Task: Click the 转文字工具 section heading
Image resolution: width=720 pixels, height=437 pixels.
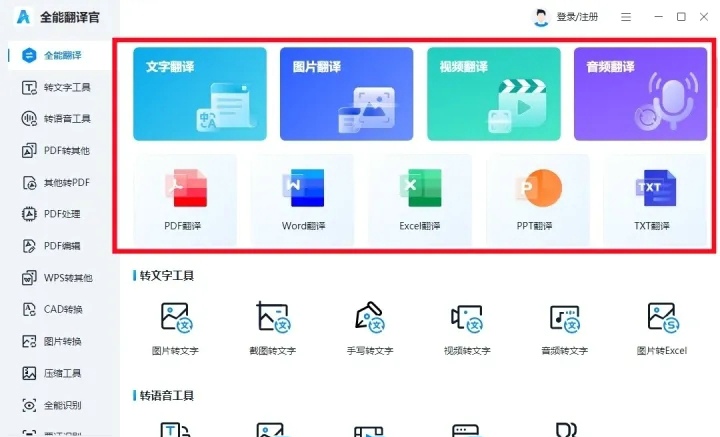Action: click(x=167, y=275)
